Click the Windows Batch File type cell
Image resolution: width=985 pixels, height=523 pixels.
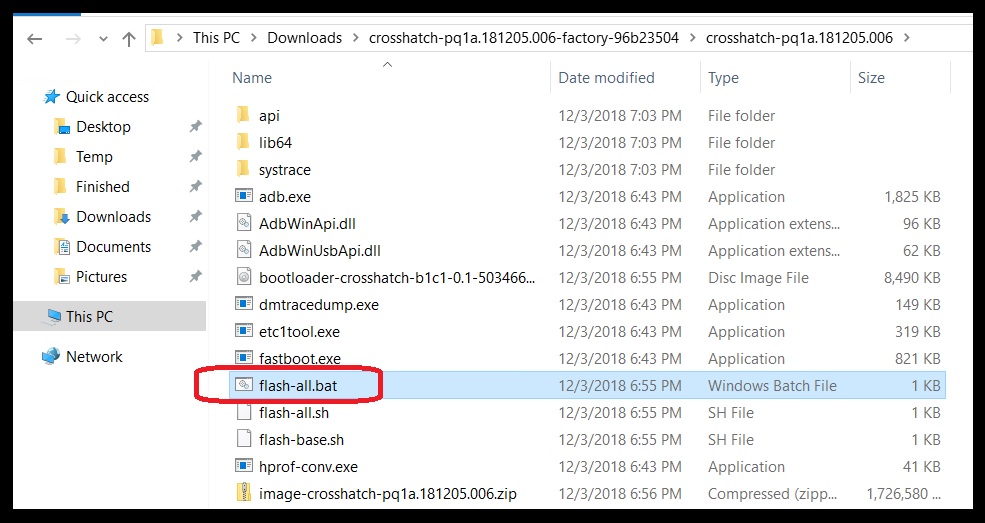[772, 386]
